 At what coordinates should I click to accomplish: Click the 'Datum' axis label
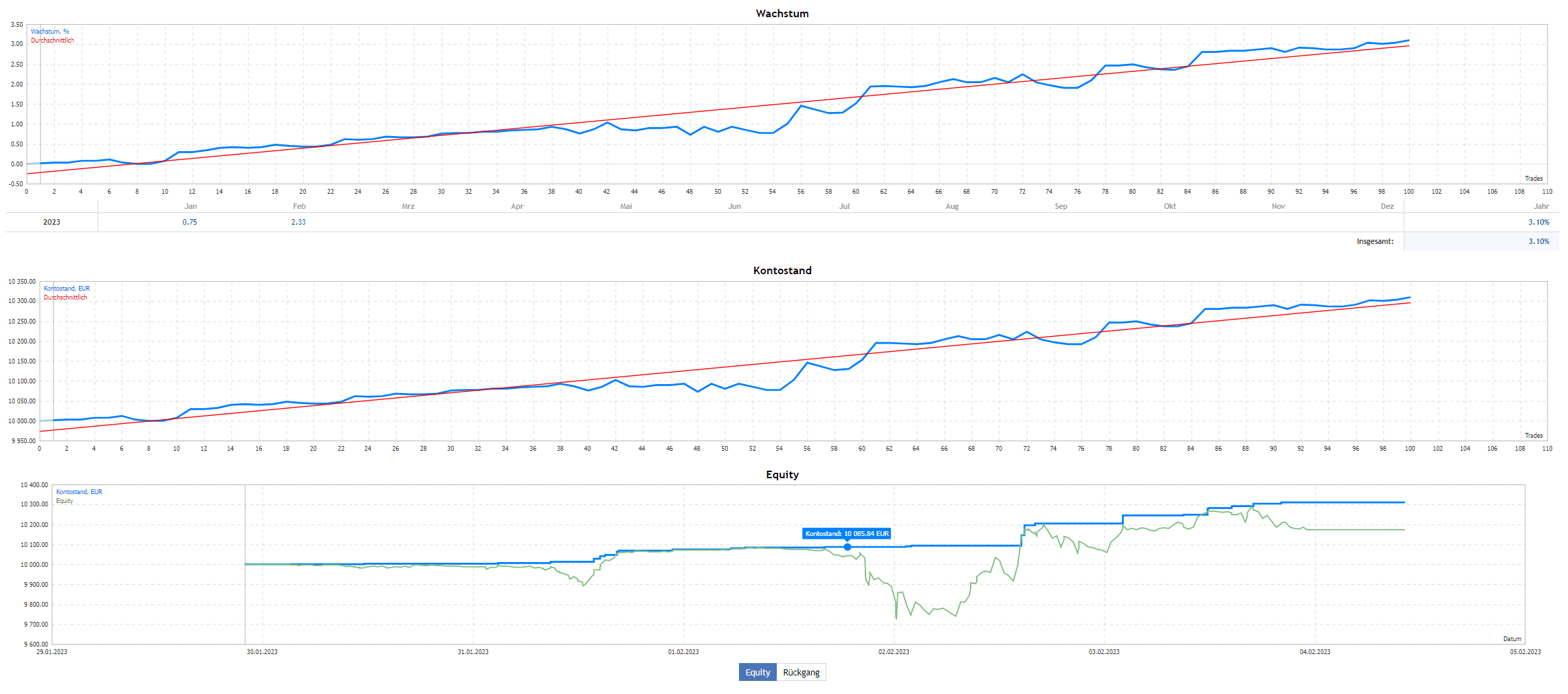tap(1512, 639)
